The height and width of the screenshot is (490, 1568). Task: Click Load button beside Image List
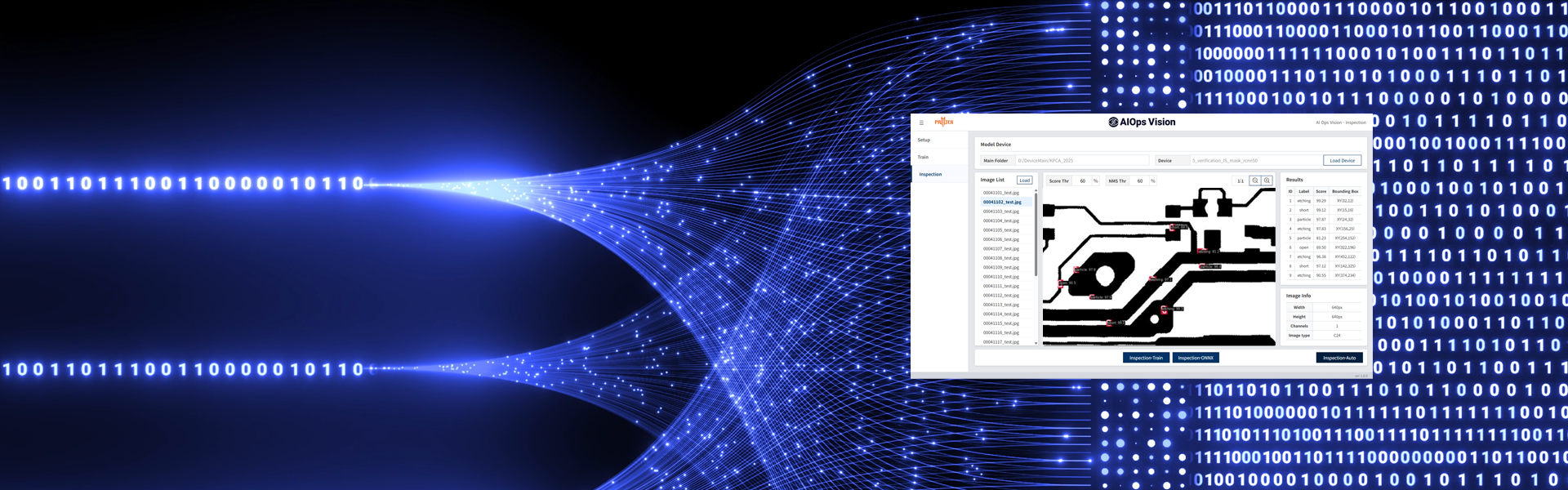[x=1024, y=180]
